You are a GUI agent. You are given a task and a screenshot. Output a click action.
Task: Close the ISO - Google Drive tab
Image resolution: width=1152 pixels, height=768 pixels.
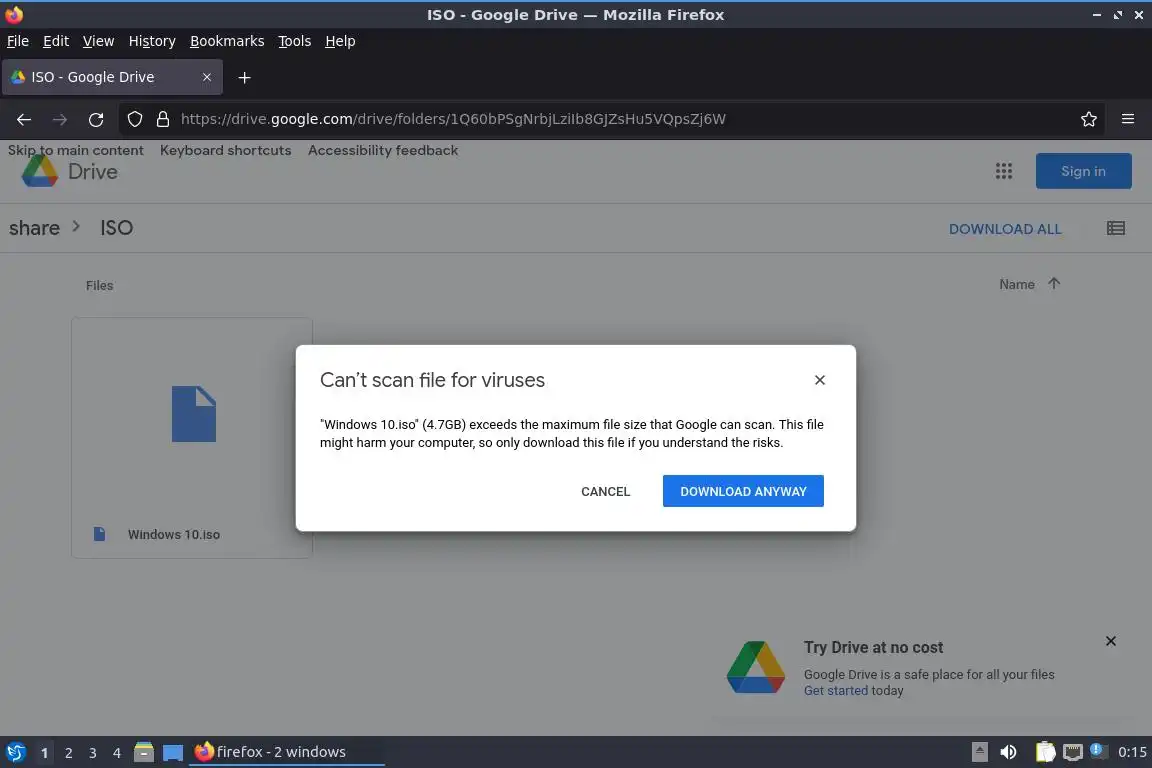tap(206, 77)
